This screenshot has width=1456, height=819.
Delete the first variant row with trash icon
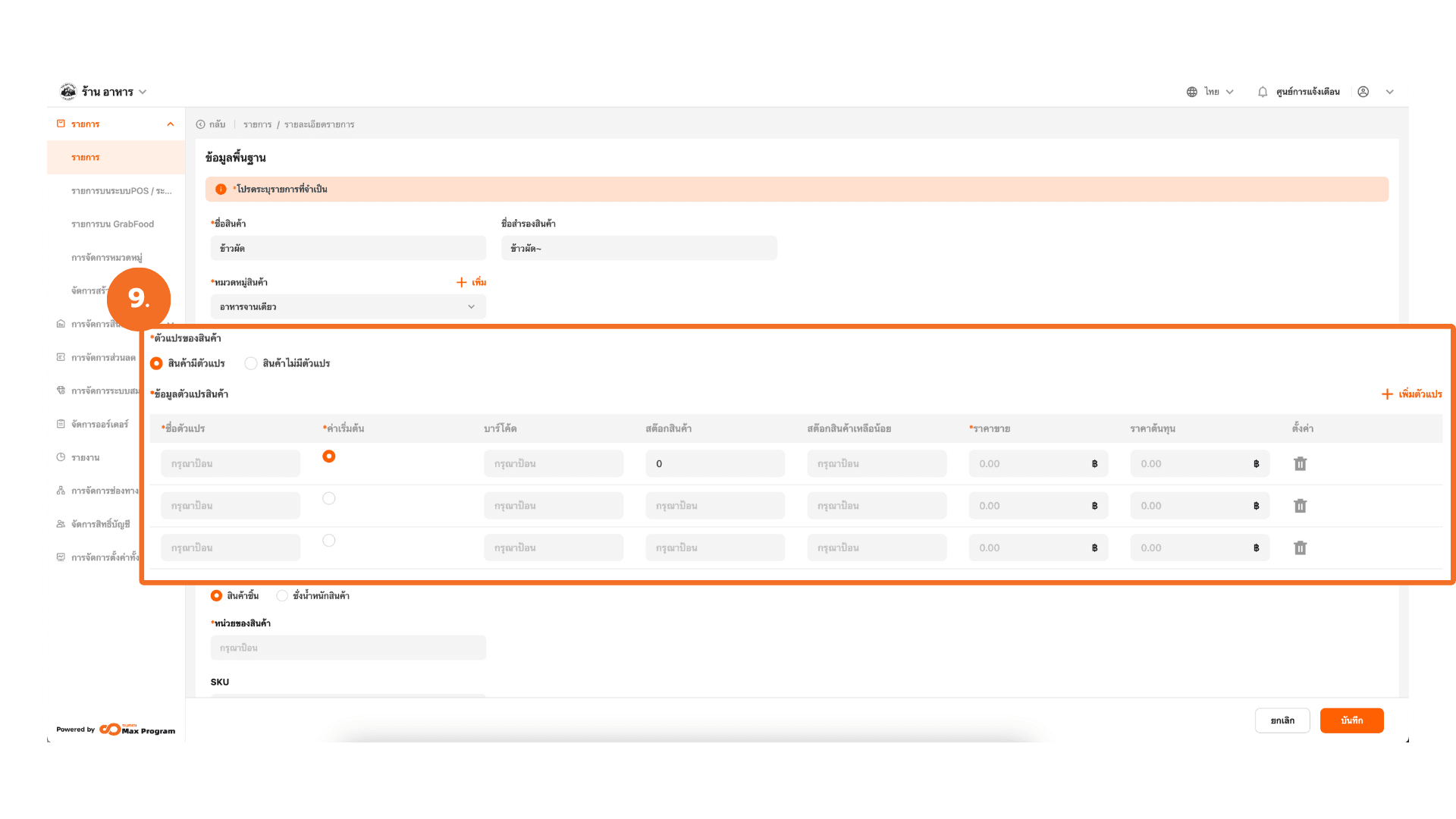click(x=1300, y=463)
